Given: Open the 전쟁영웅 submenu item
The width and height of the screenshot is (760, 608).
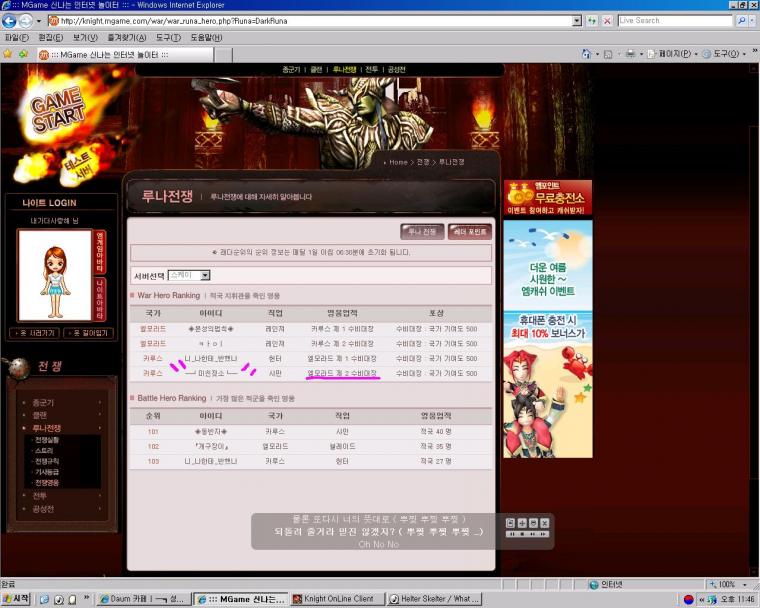Looking at the screenshot, I should click(47, 482).
